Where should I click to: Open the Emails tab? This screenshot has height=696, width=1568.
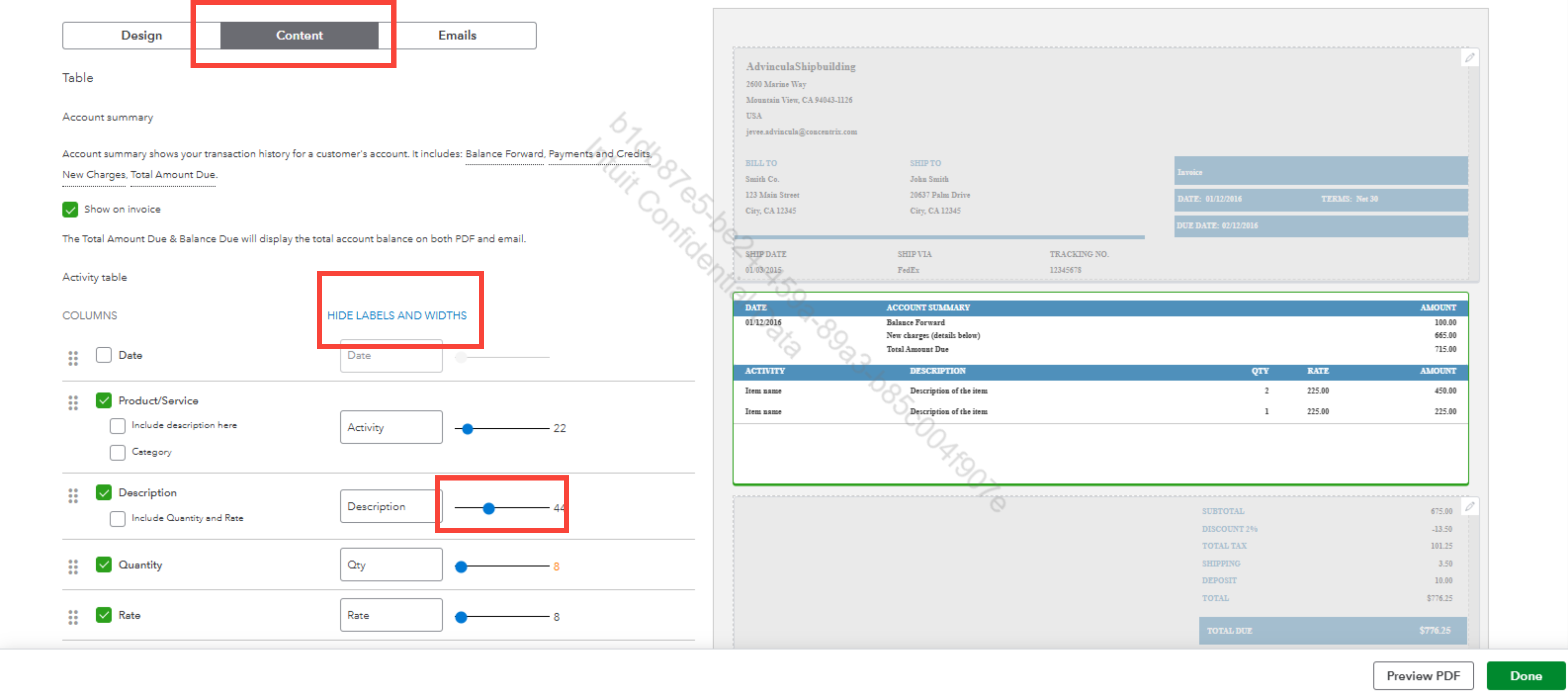457,35
